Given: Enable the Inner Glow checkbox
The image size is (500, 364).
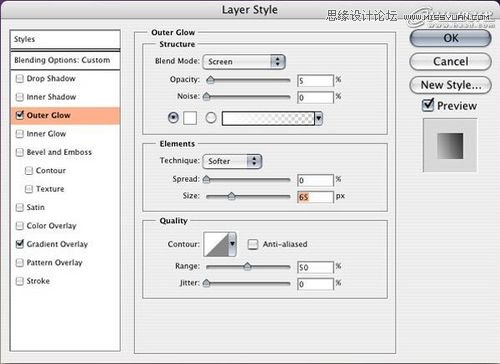Looking at the screenshot, I should tap(20, 134).
